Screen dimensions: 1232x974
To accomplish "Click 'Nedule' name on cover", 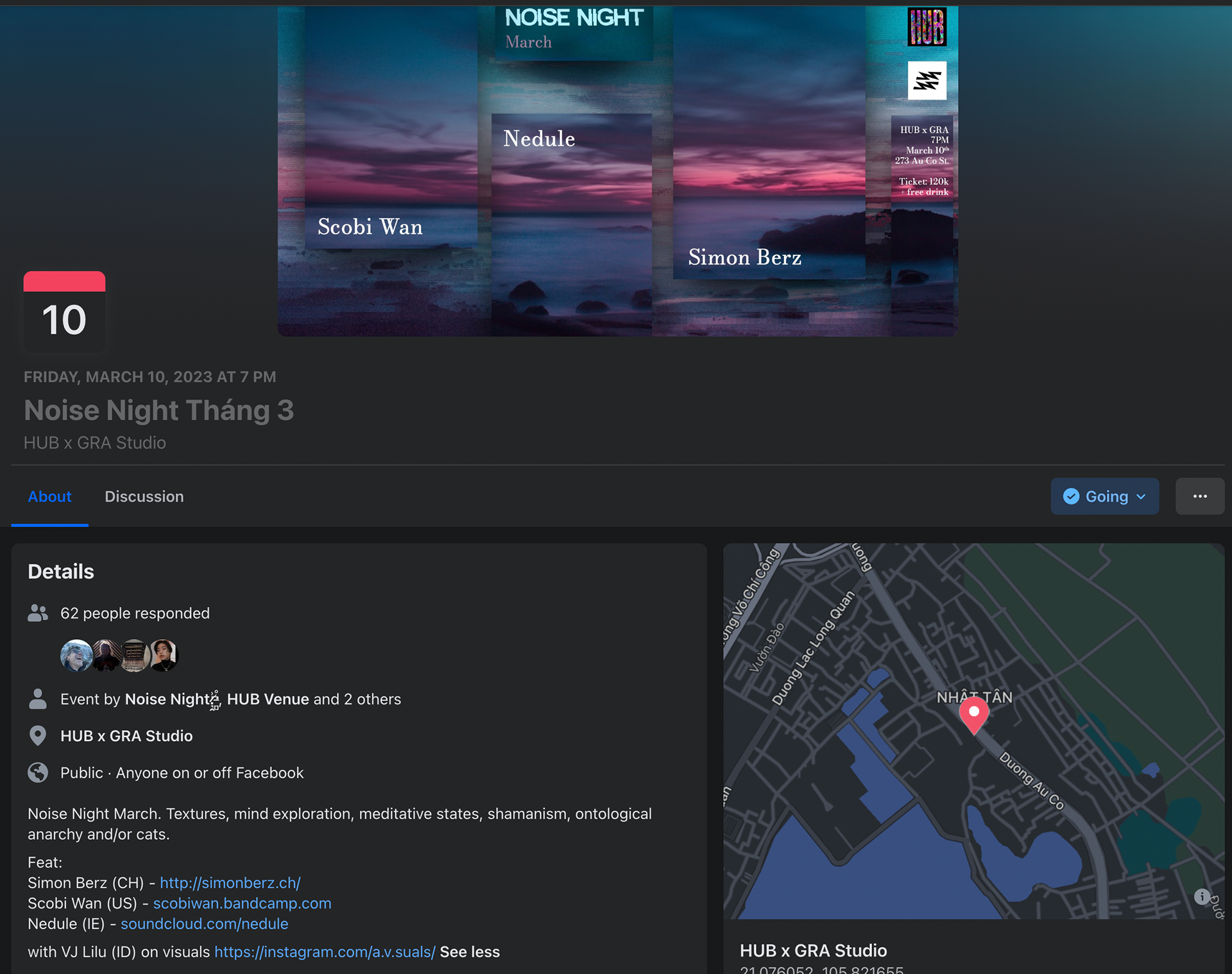I will (x=539, y=139).
